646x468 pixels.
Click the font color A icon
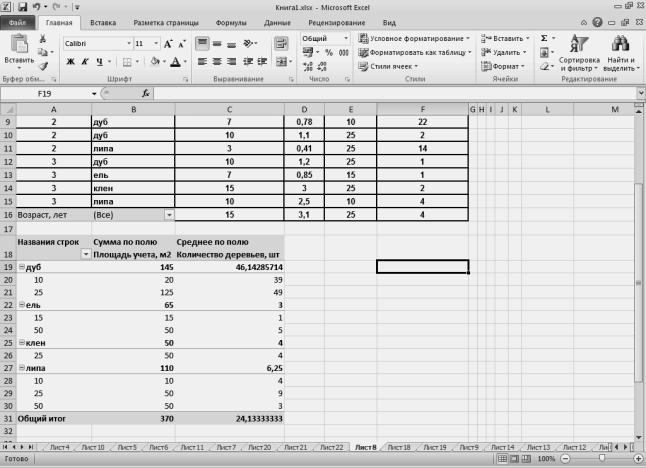(176, 62)
